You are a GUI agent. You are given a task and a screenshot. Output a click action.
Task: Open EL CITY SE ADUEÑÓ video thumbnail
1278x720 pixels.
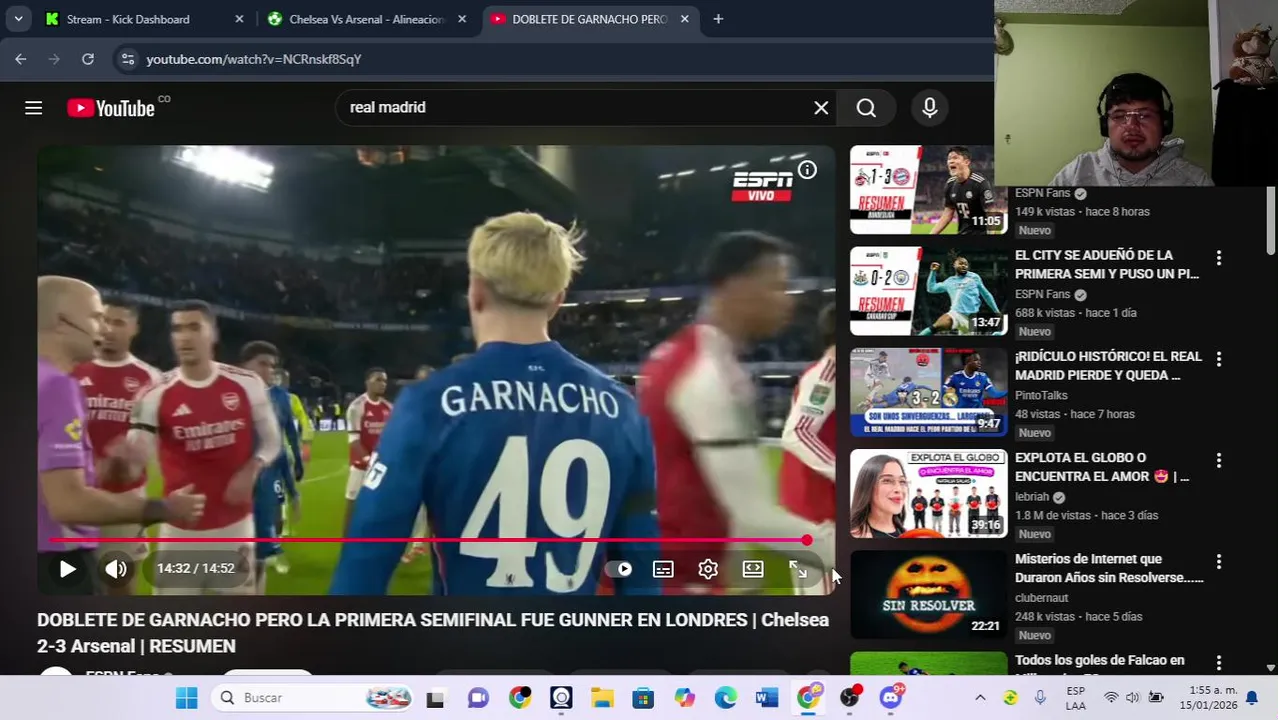pyautogui.click(x=928, y=291)
